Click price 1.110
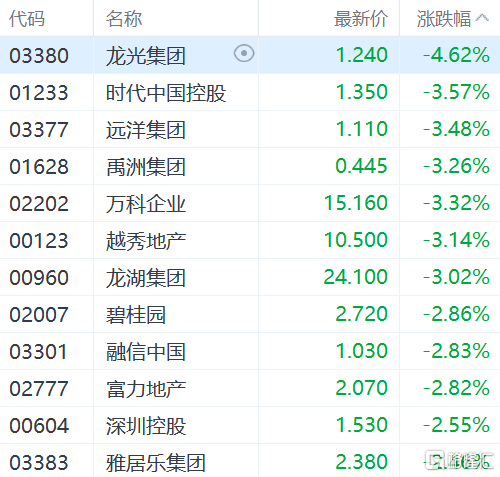Viewport: 500px width, 477px height. 362,129
